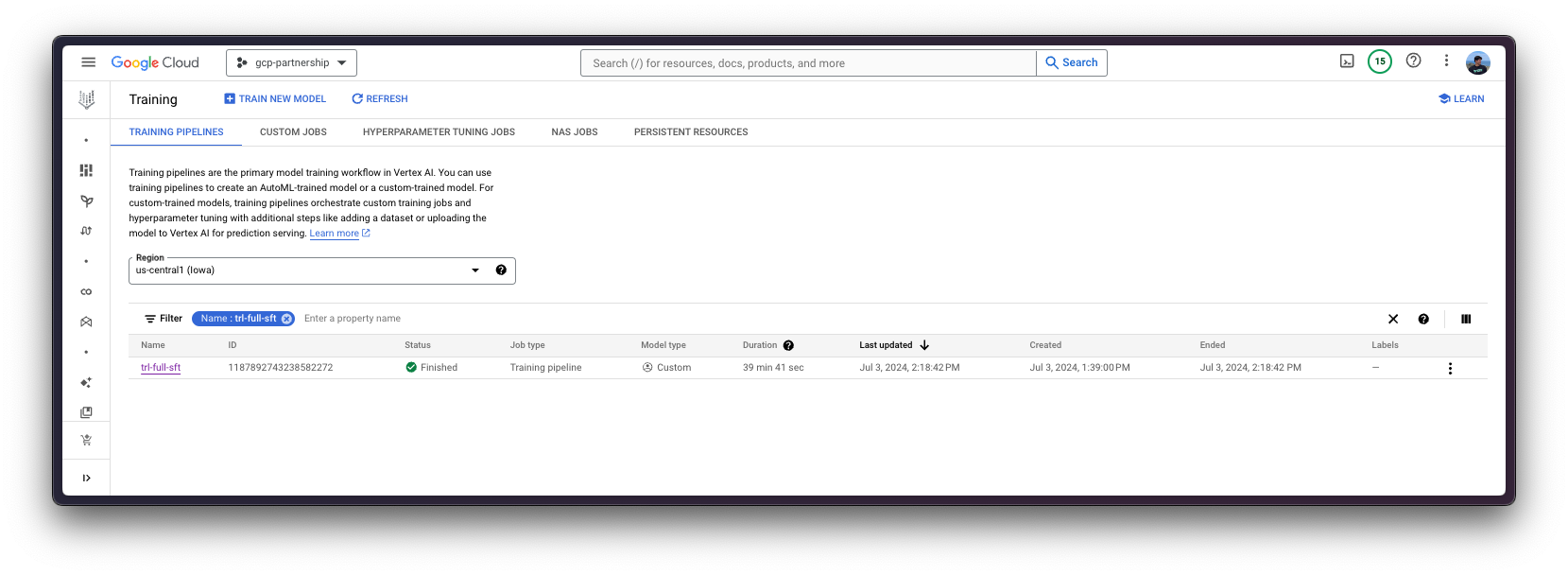Open the Dashboard sidebar icon
Screen dimensions: 1568x575
pos(86,170)
